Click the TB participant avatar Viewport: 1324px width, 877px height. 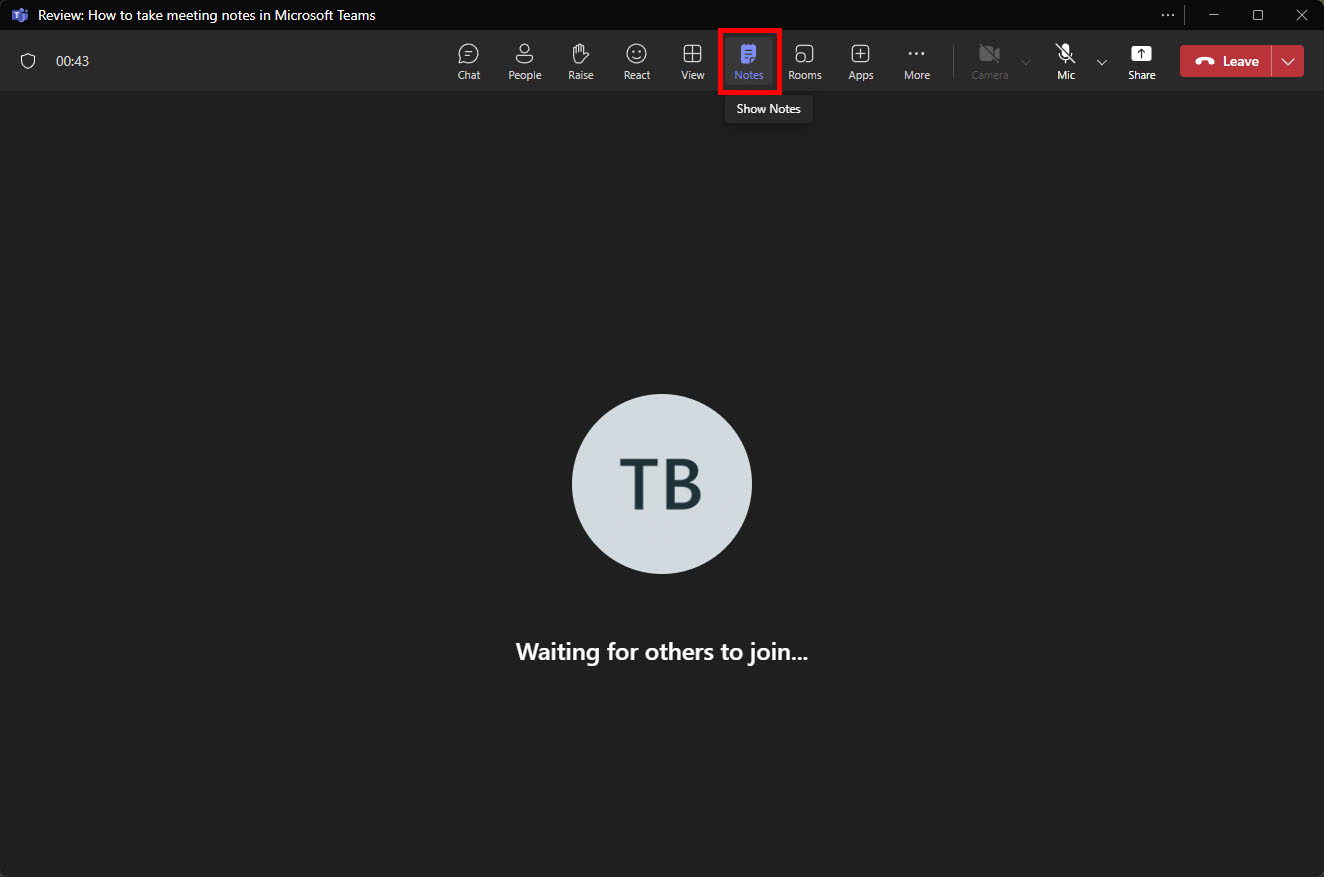(662, 484)
